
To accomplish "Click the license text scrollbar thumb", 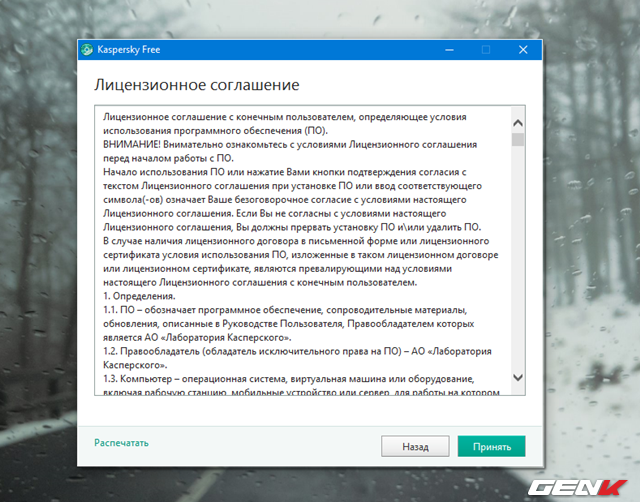I will click(517, 137).
